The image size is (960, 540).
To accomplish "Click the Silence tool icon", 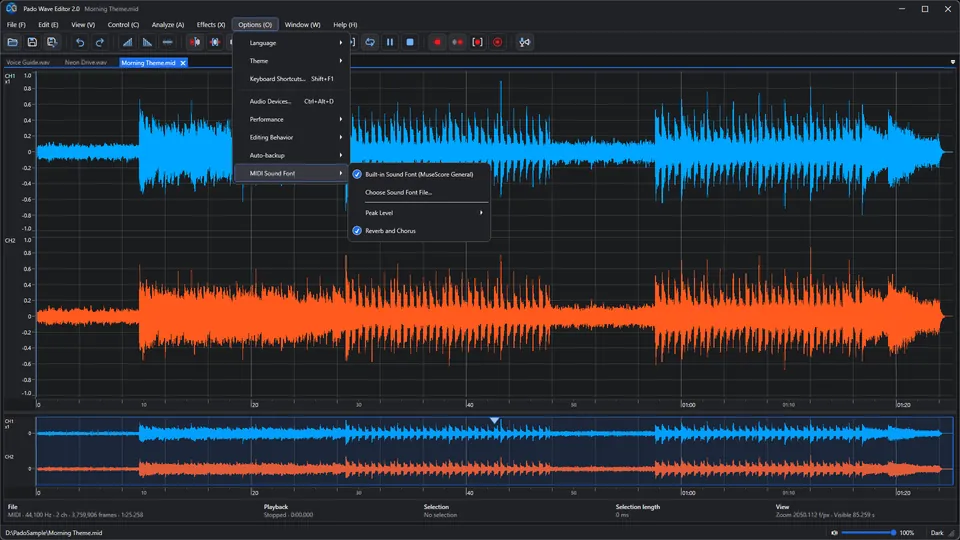I will pos(167,42).
